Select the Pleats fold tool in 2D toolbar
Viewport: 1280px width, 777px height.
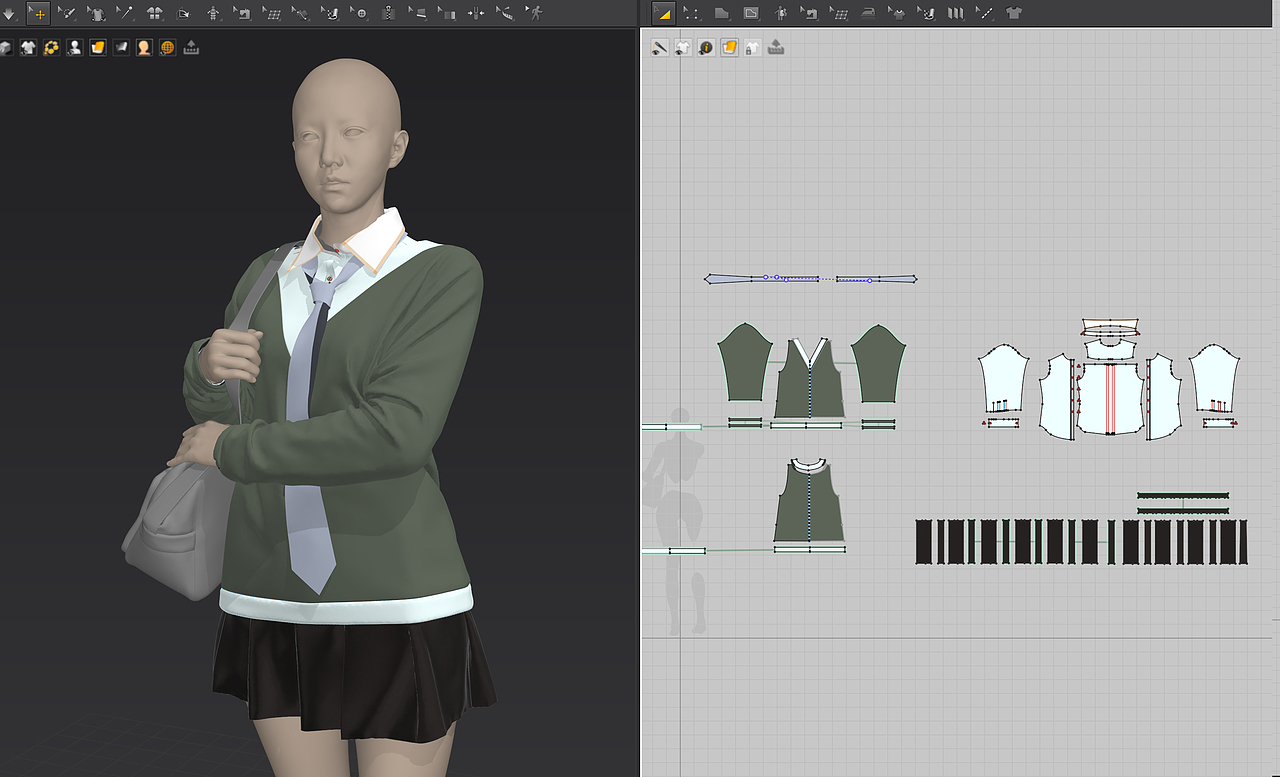[956, 13]
